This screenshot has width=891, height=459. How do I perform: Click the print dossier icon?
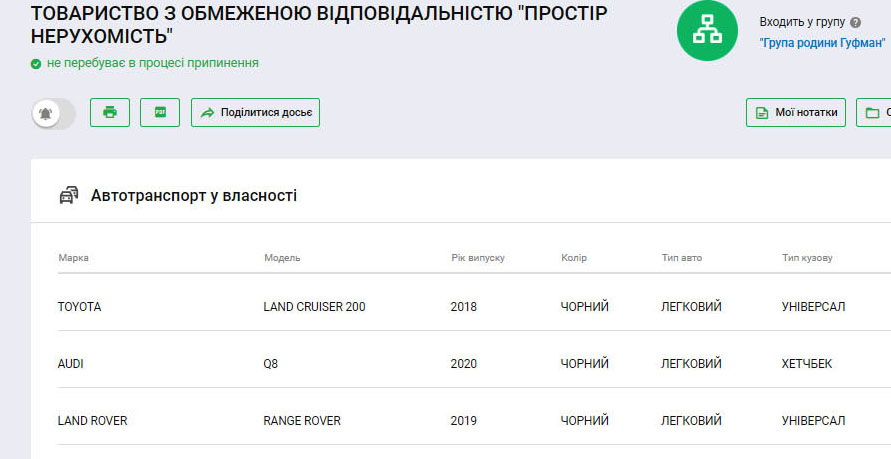[x=110, y=112]
